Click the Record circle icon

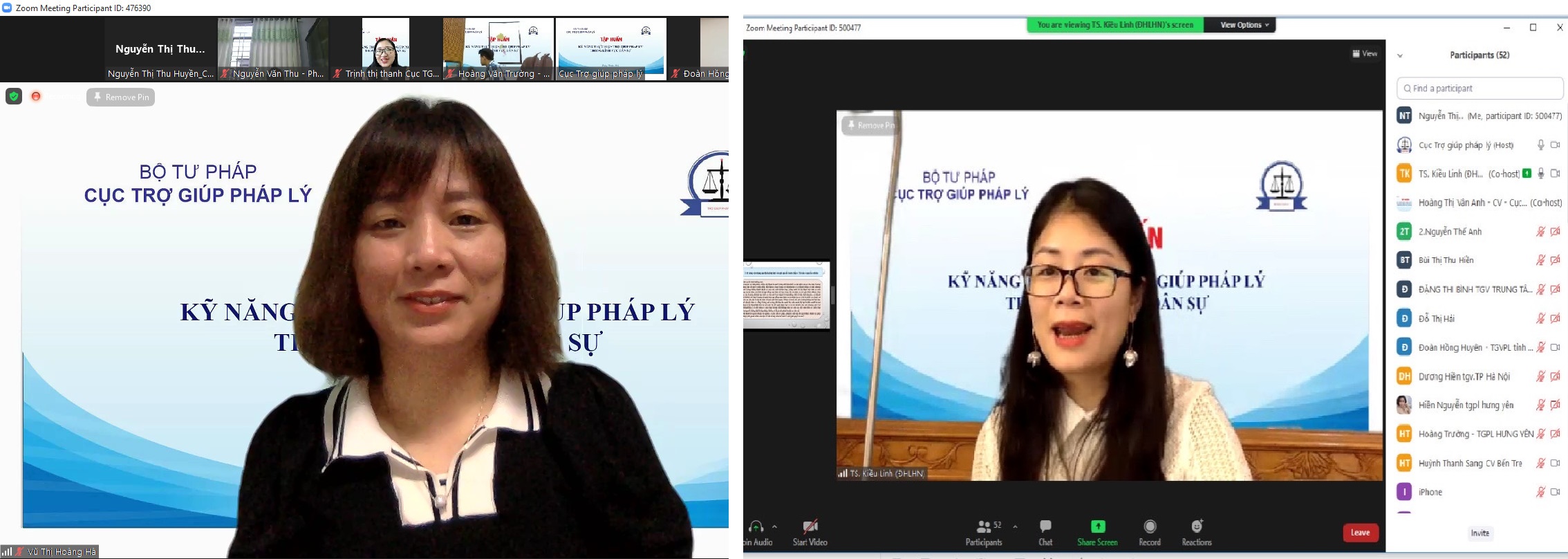click(x=1150, y=526)
